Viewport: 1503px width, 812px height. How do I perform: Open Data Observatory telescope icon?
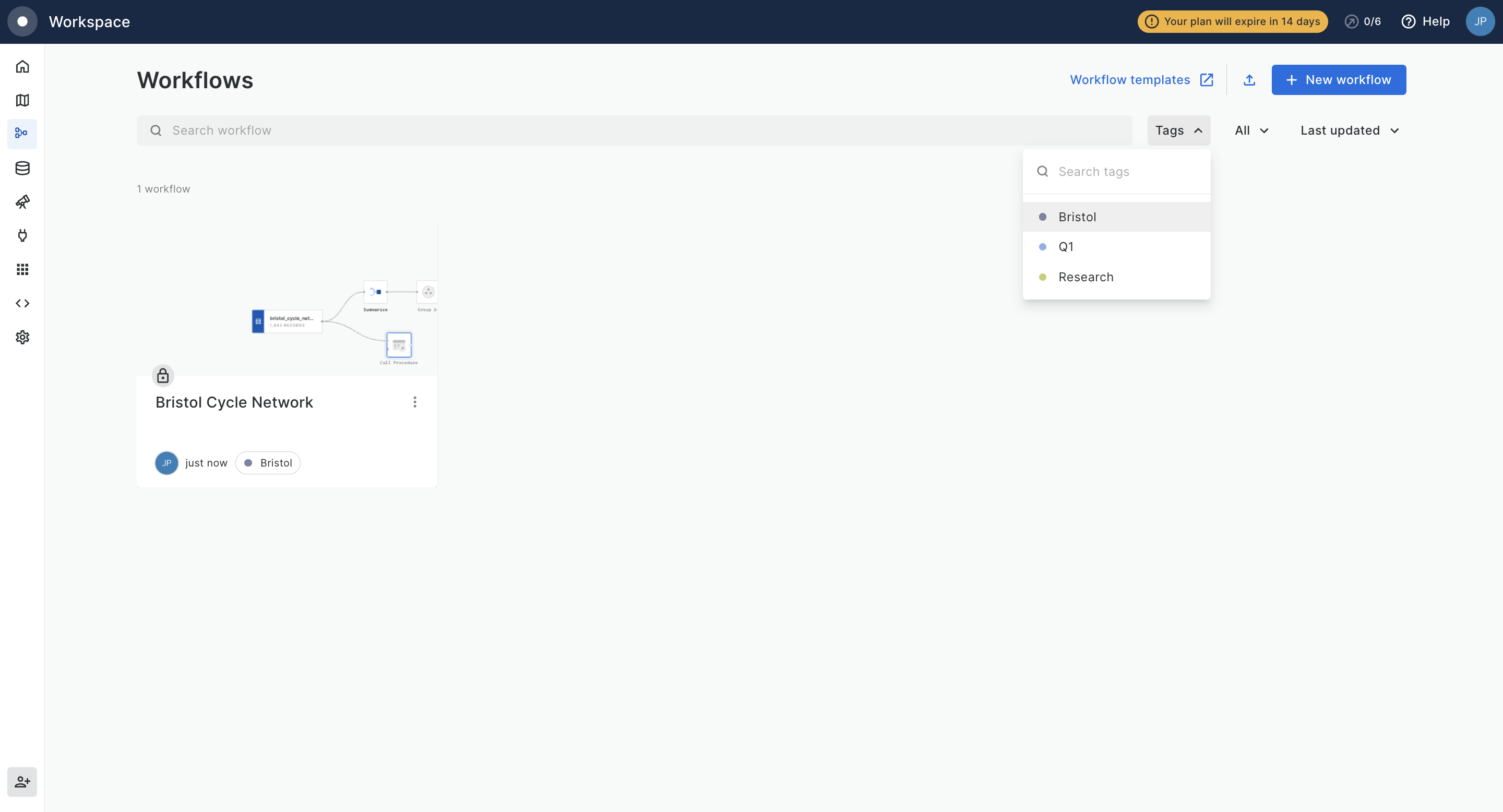[22, 202]
